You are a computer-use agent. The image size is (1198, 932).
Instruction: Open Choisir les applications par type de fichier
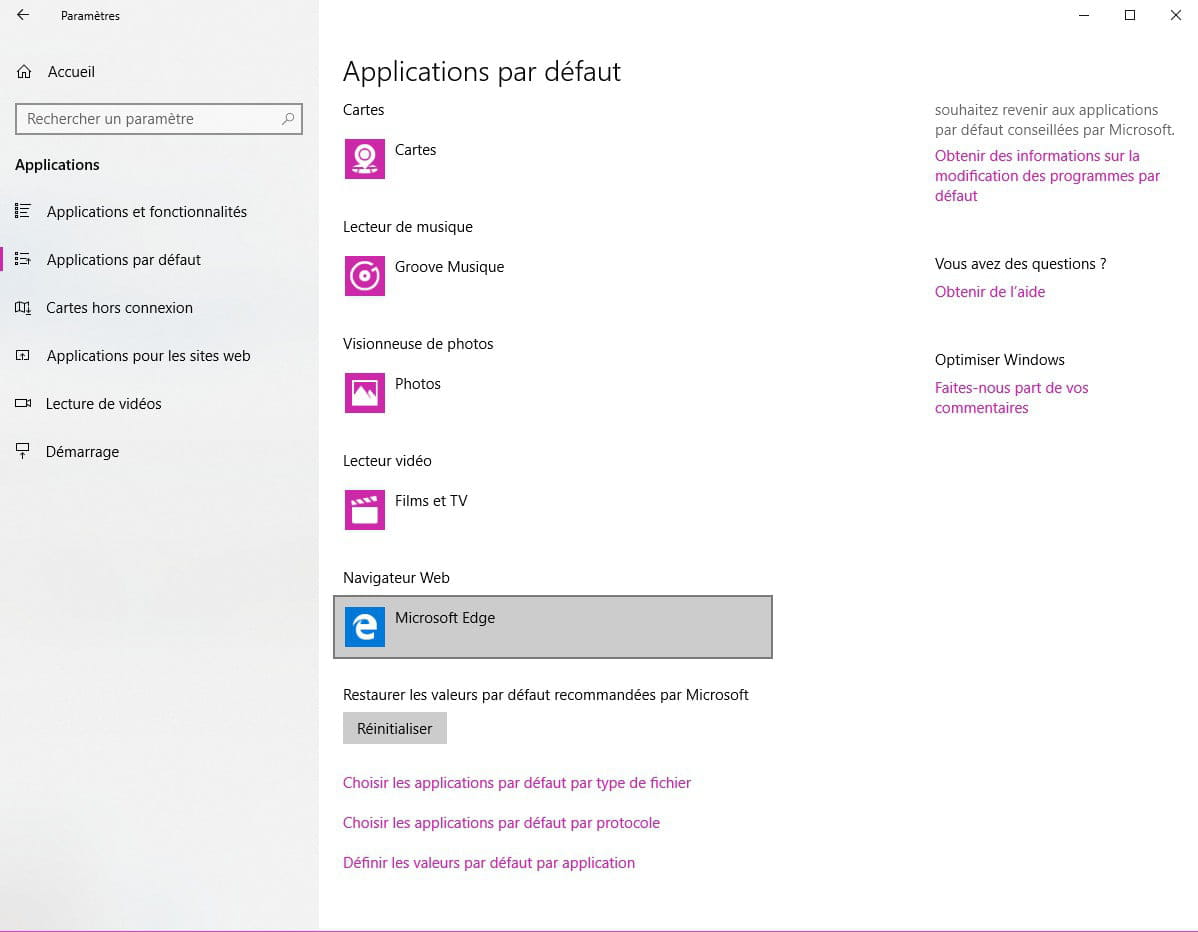tap(516, 782)
